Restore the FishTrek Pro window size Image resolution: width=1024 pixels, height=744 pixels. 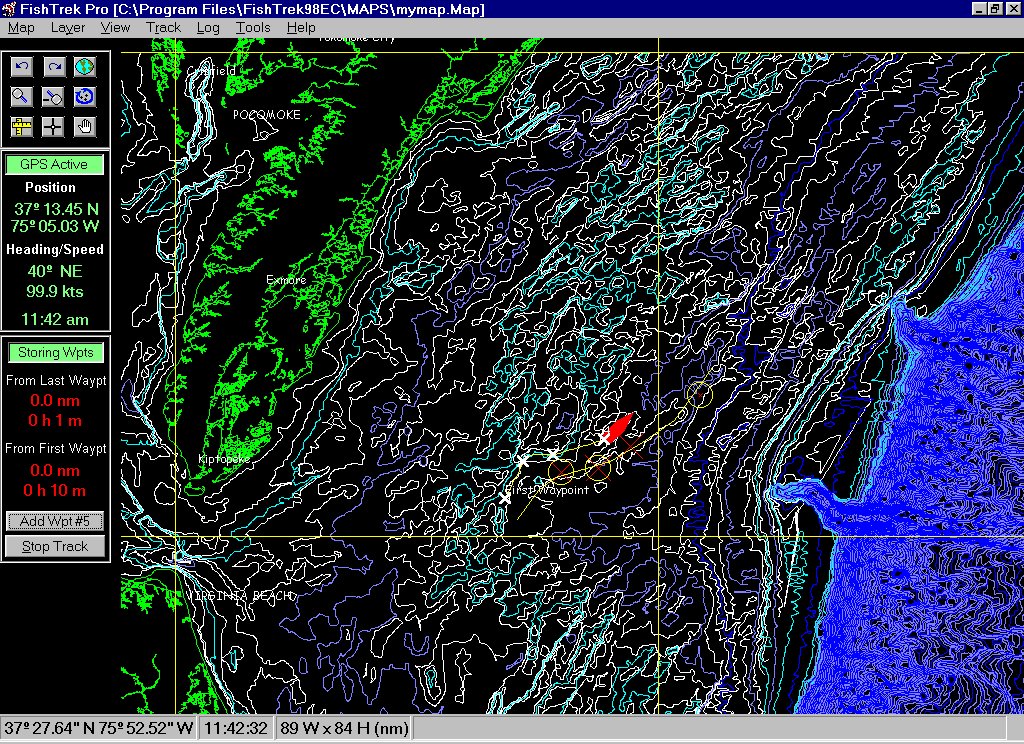coord(995,8)
